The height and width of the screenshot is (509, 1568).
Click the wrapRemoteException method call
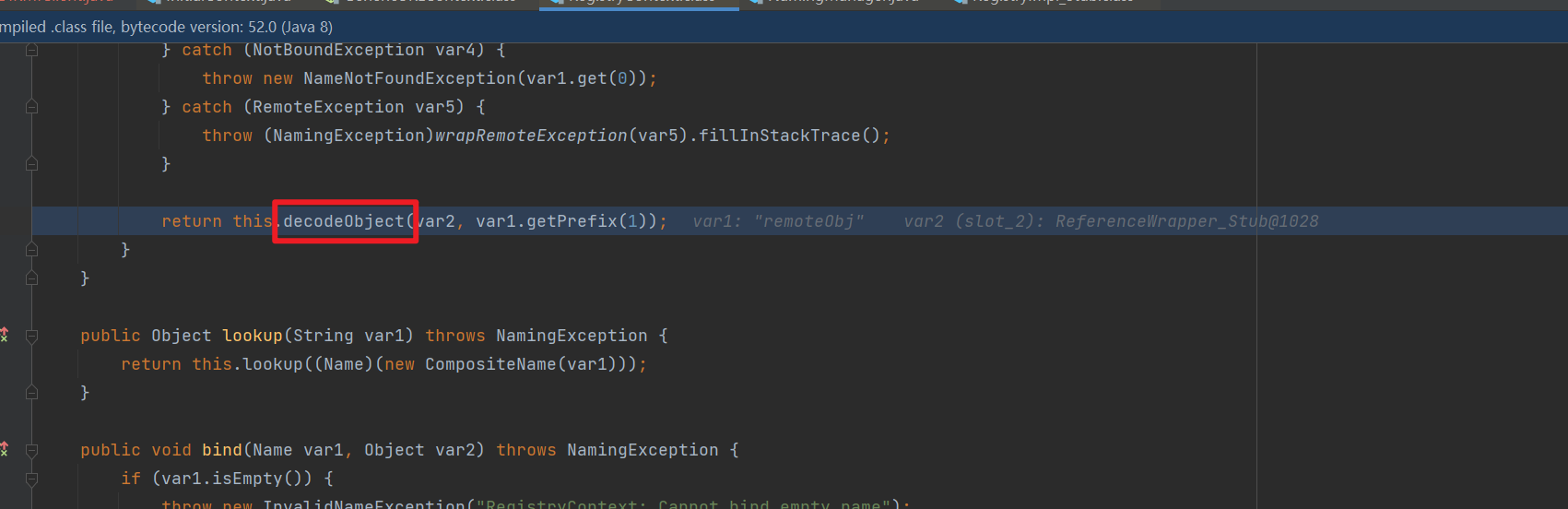(x=531, y=136)
